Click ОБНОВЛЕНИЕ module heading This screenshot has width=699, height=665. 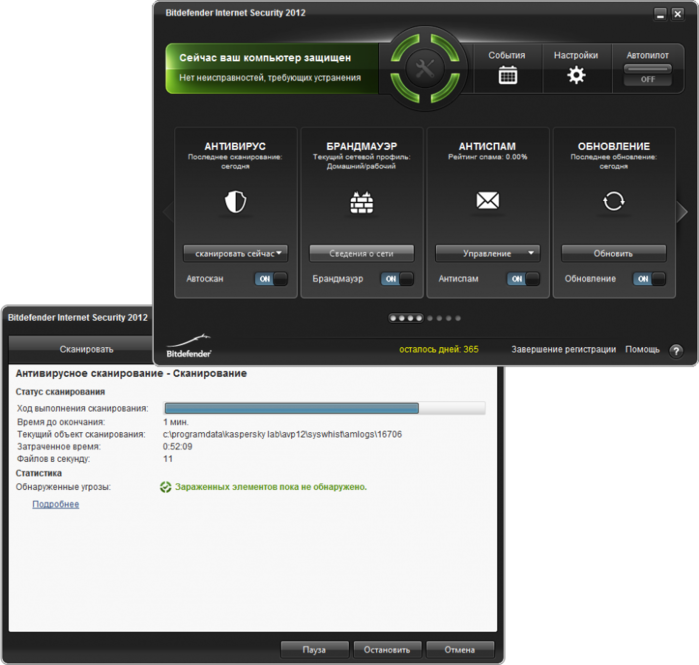(x=614, y=146)
